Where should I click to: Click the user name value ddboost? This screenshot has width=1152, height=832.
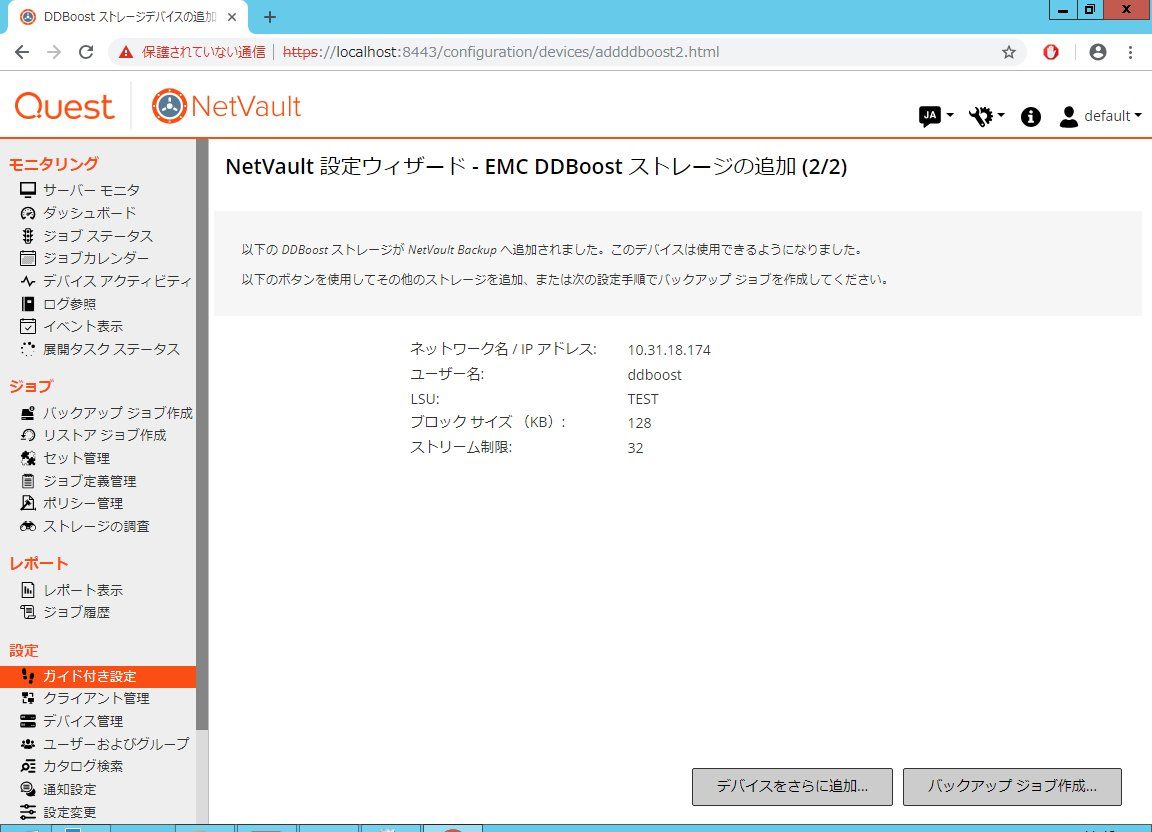click(x=655, y=375)
